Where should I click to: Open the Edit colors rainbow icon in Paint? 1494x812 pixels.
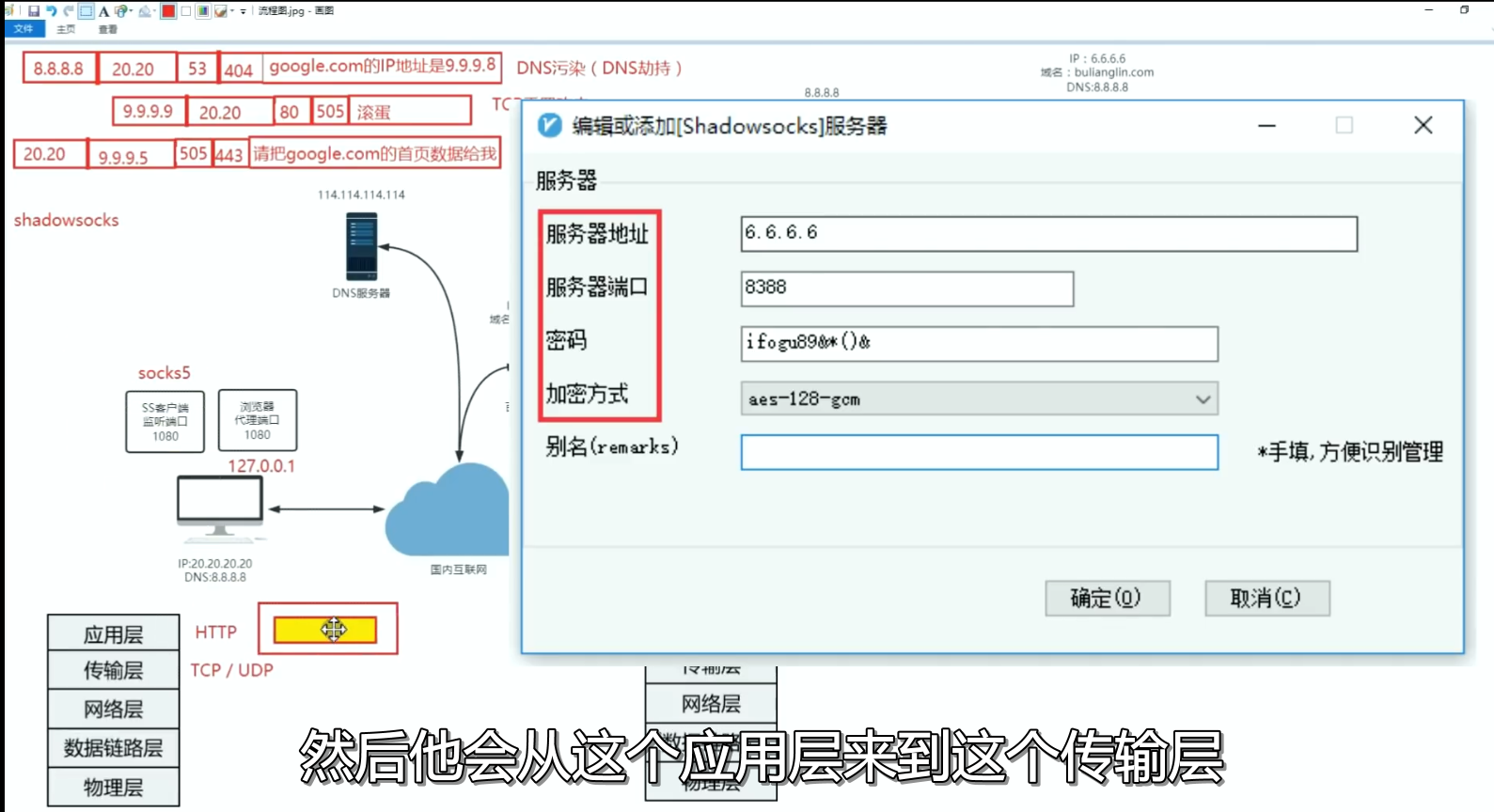click(203, 11)
